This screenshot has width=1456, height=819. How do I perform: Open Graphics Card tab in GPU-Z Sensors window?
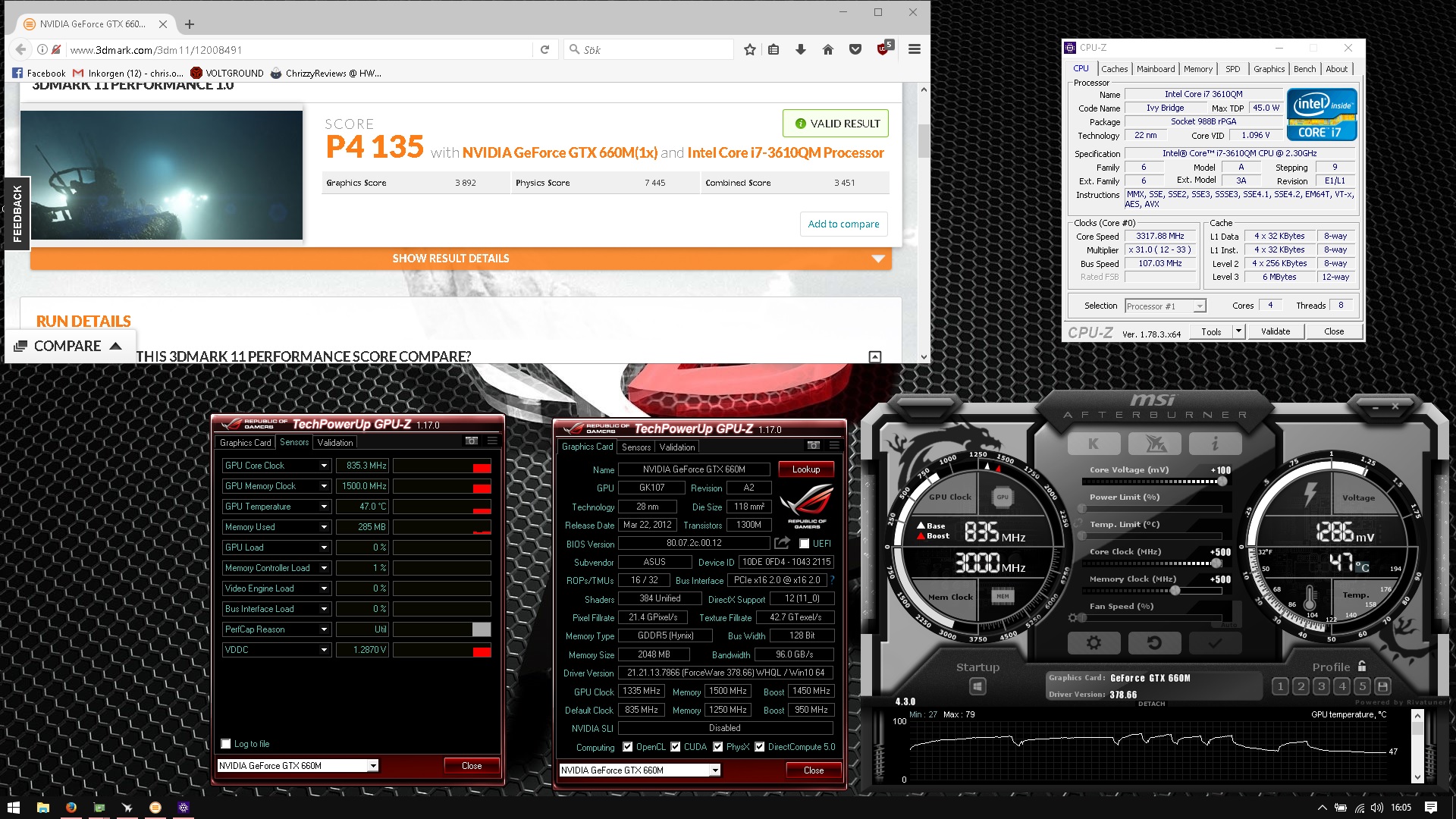(245, 443)
